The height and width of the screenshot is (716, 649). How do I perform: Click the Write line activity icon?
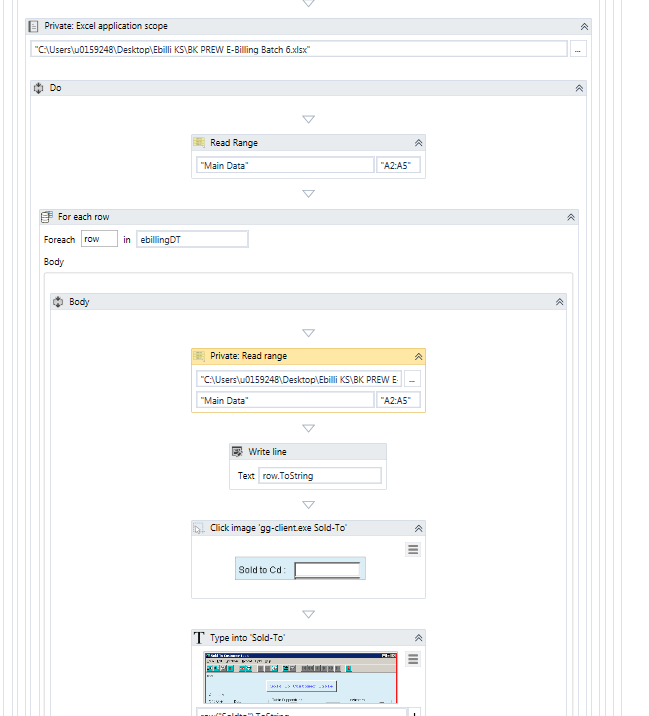tap(237, 452)
